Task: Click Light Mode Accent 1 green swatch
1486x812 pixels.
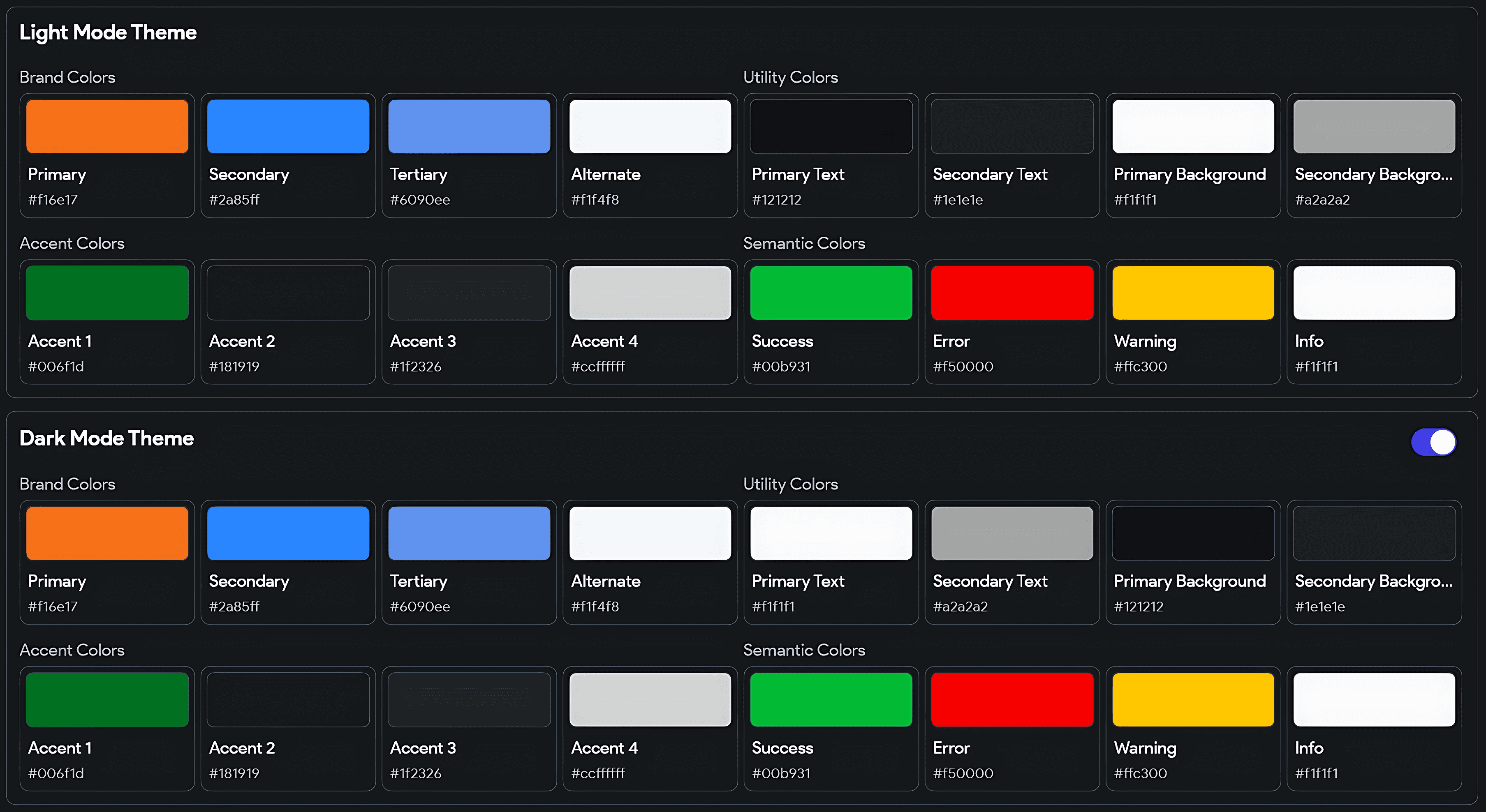Action: [x=107, y=293]
